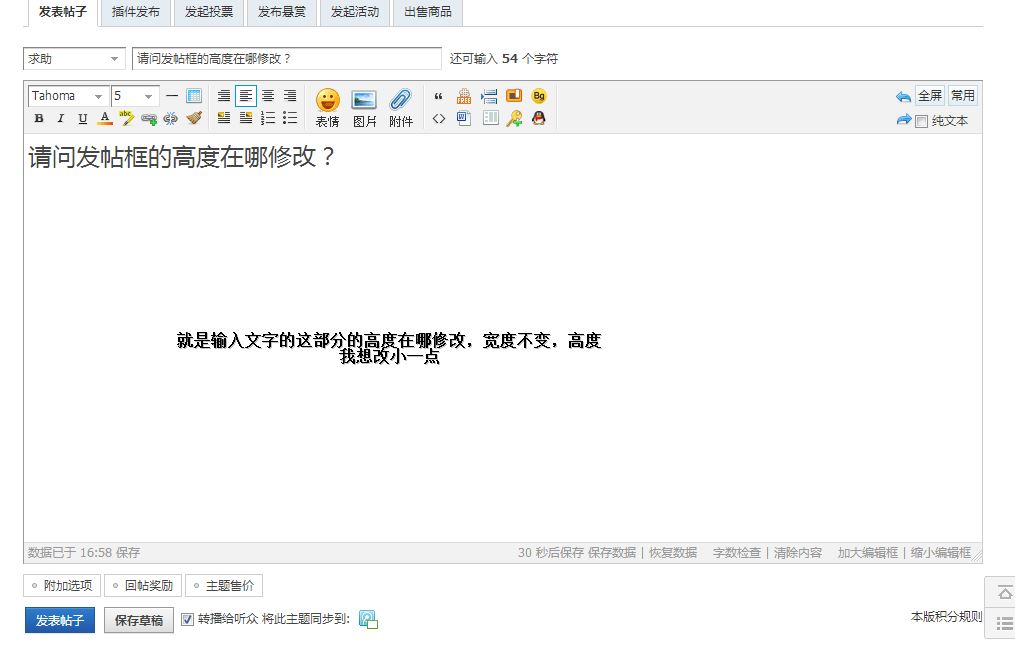Viewport: 1015px width, 650px height.
Task: Apply bold with the B icon
Action: coord(38,118)
